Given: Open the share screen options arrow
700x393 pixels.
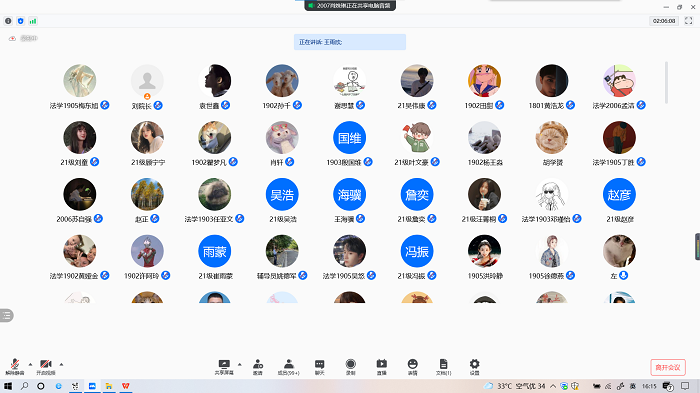Looking at the screenshot, I should (240, 364).
